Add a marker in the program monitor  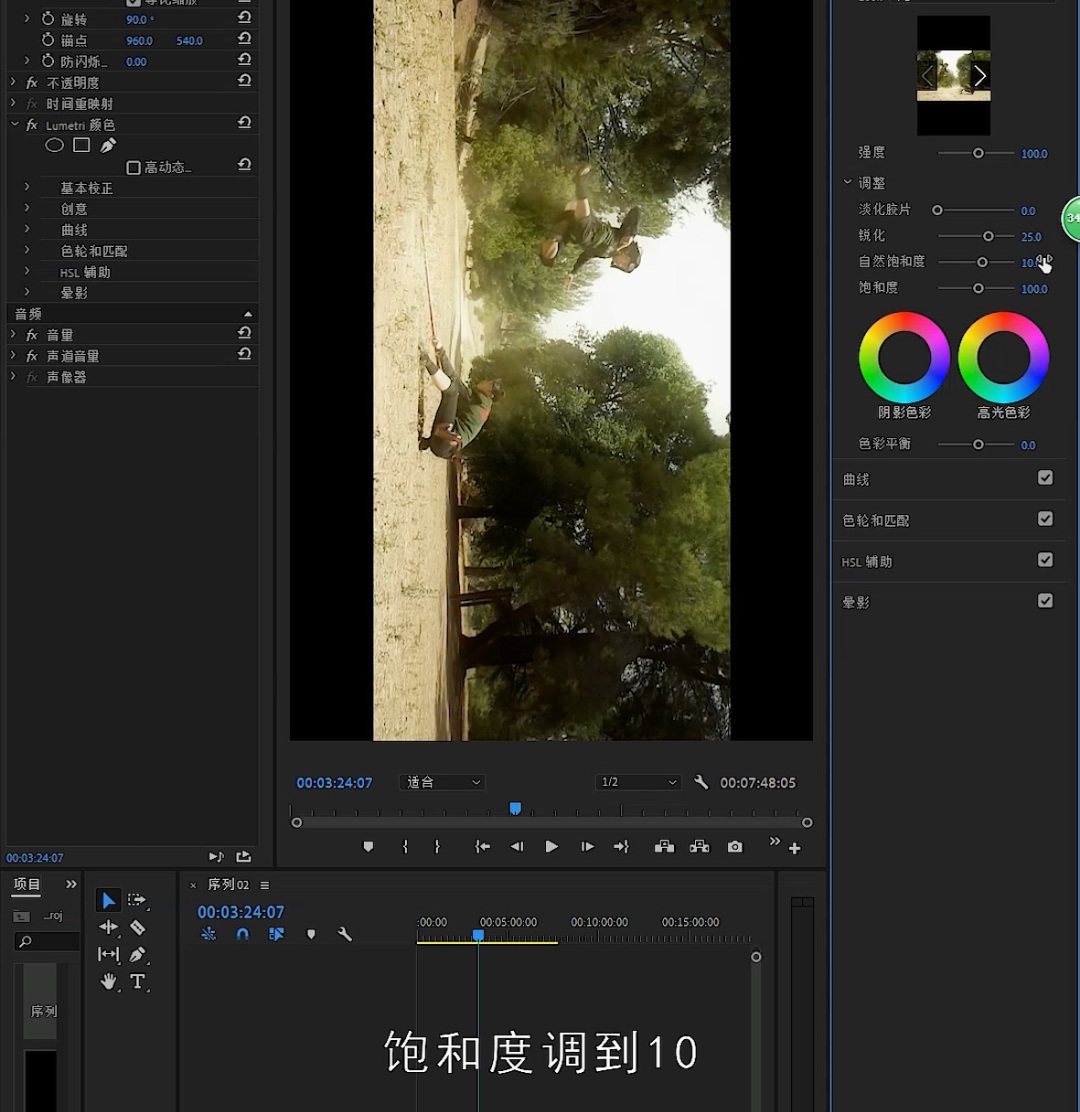[368, 846]
